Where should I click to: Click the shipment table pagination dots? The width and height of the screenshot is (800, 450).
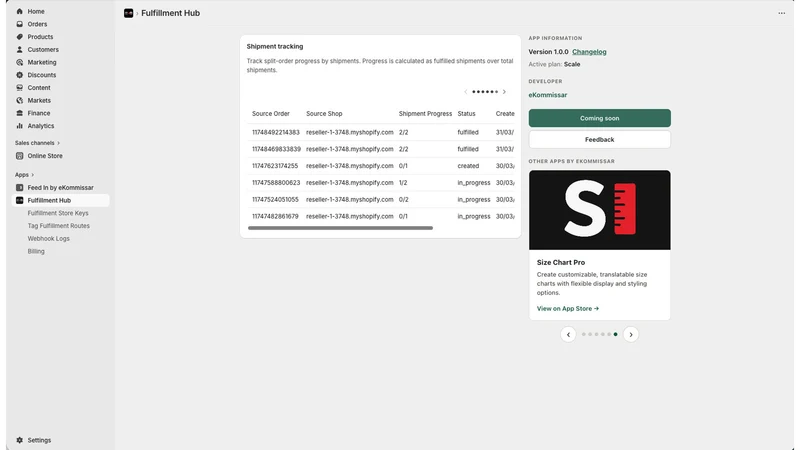click(x=485, y=92)
